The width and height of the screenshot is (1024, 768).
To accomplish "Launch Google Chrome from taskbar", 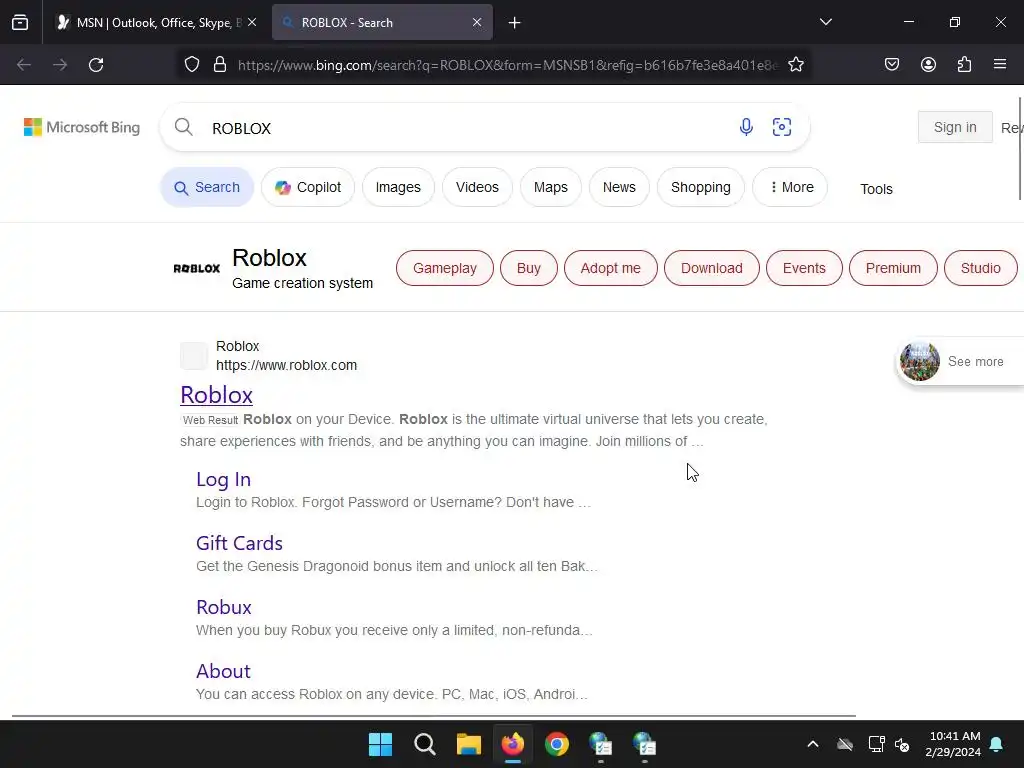I will tap(557, 744).
